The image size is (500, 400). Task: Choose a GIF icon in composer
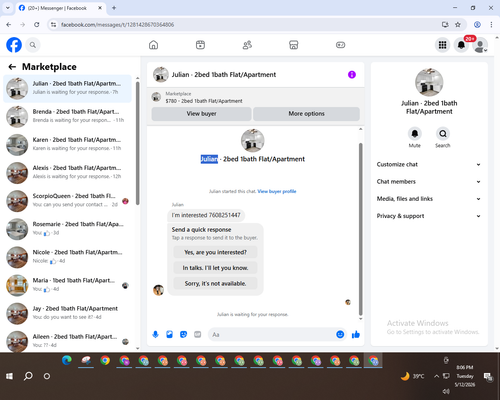[x=198, y=334]
